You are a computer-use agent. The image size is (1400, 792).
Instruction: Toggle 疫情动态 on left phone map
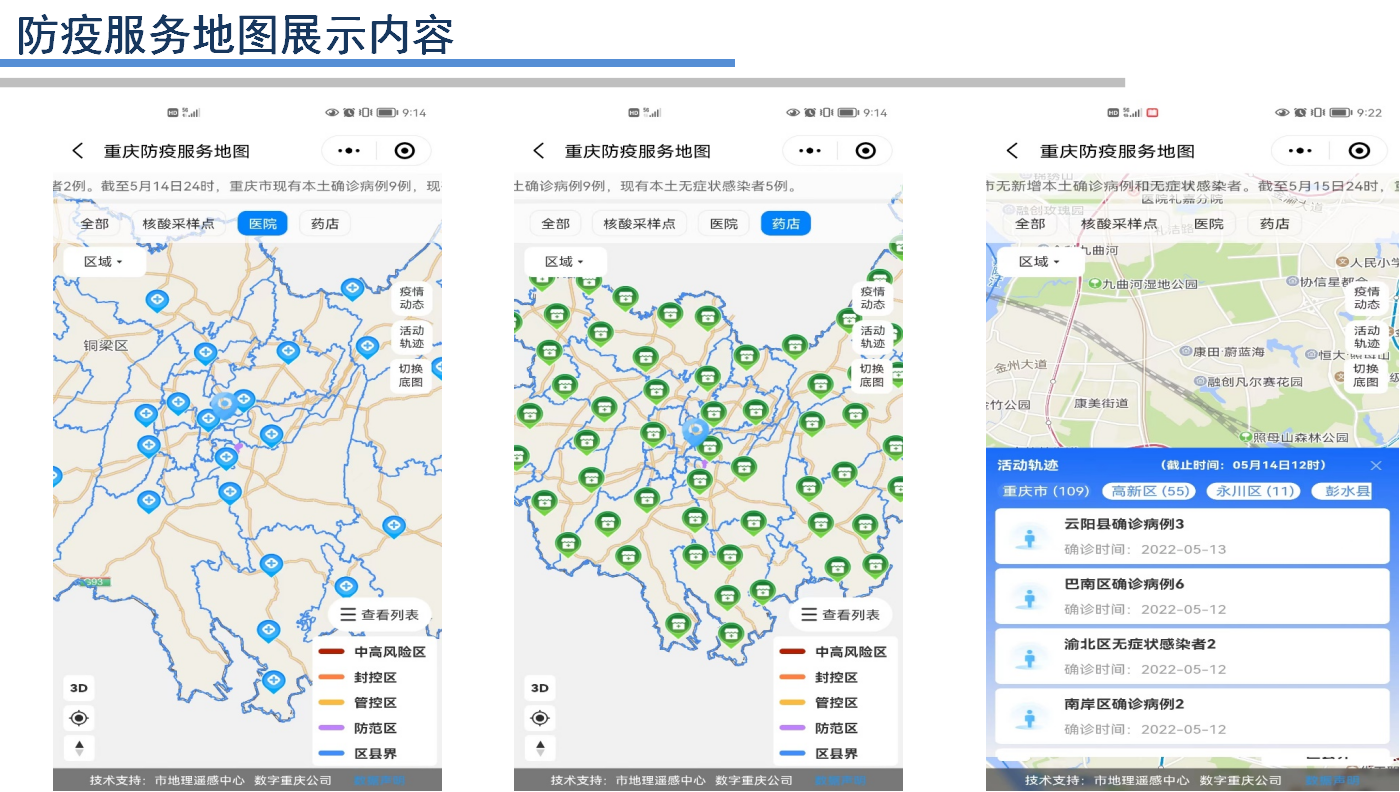[412, 298]
